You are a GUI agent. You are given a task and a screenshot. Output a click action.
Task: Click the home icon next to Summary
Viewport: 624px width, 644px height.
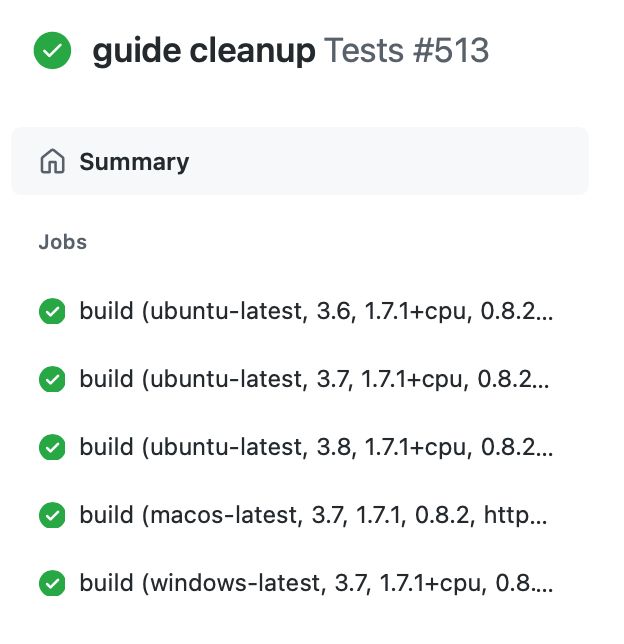53,161
